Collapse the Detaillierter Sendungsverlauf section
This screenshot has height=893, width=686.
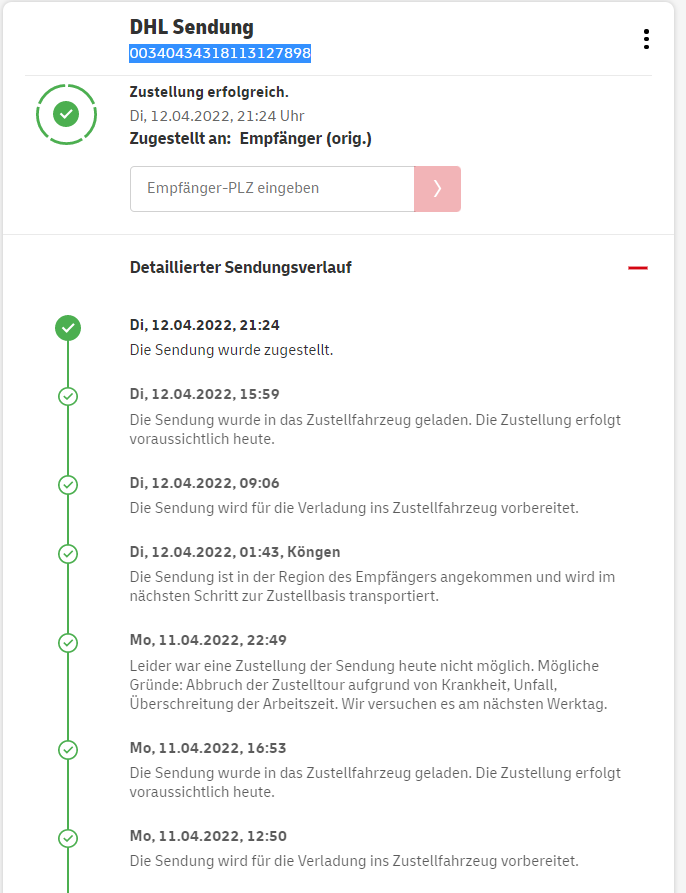637,268
